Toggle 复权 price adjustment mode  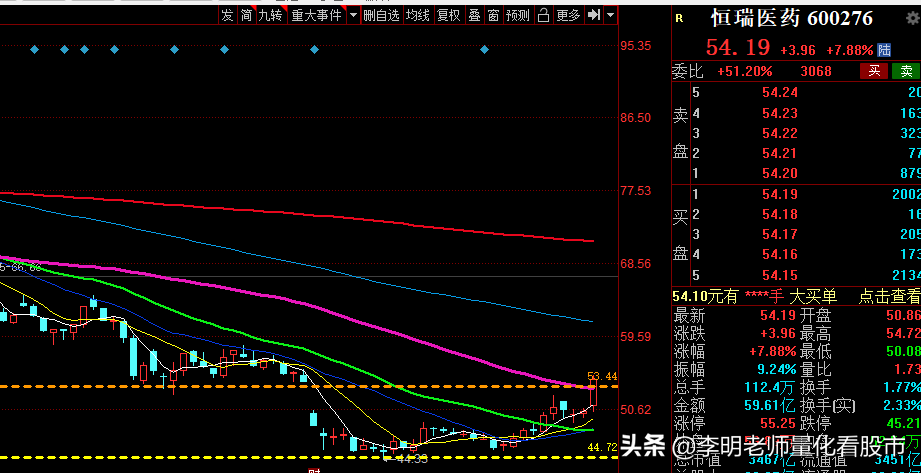click(x=448, y=15)
